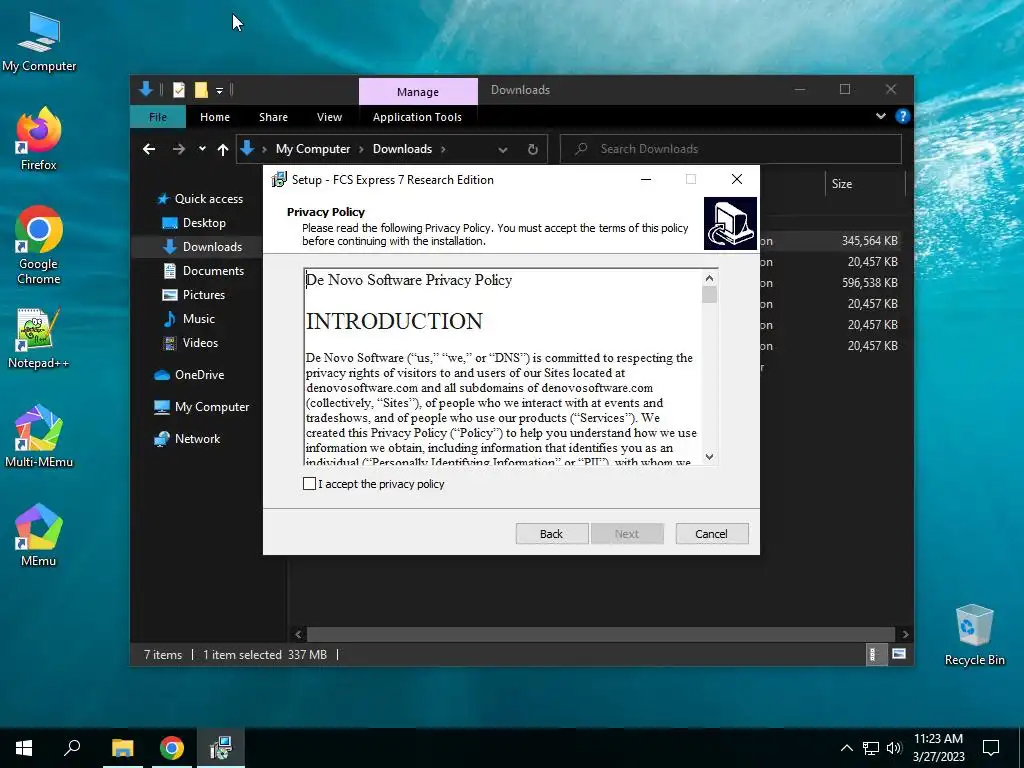Select OneDrive in the navigation pane

[x=189, y=375]
